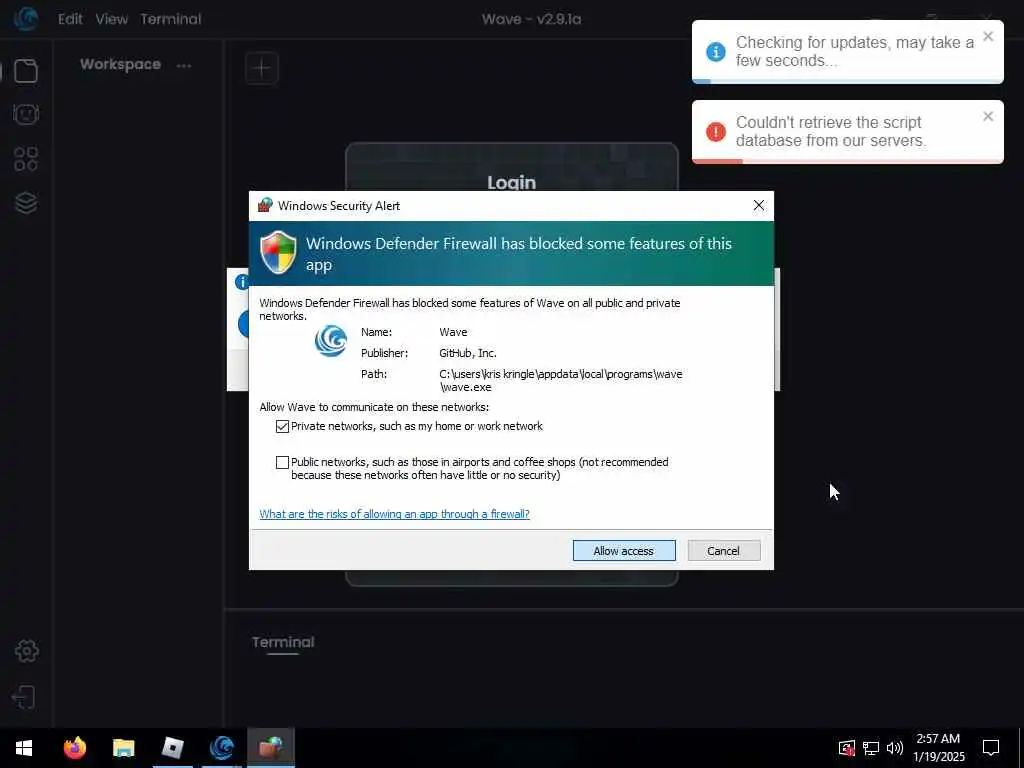Dismiss the 'Couldn't retrieve the script database' notification
The width and height of the screenshot is (1024, 768).
pos(988,116)
